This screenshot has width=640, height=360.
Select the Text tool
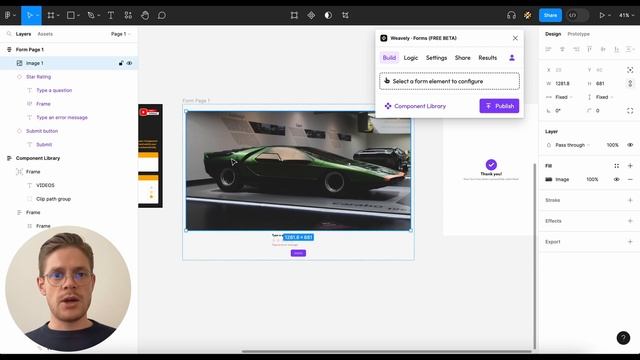[111, 16]
